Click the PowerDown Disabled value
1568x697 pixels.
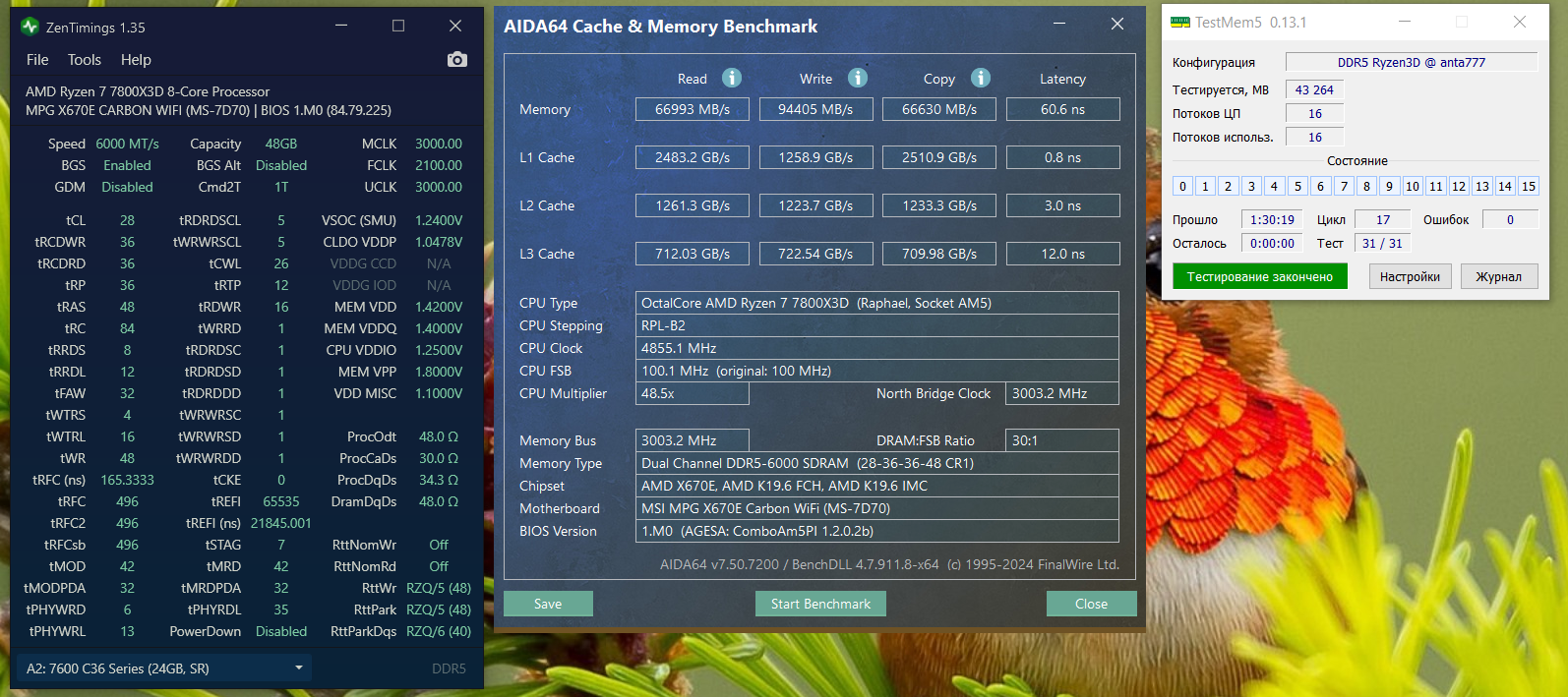(281, 631)
